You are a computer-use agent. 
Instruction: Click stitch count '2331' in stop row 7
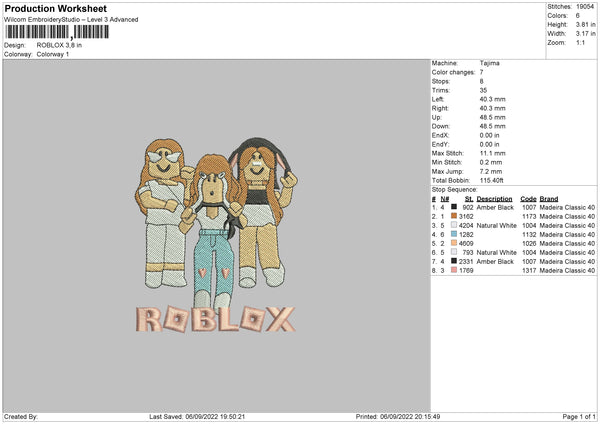coord(466,261)
